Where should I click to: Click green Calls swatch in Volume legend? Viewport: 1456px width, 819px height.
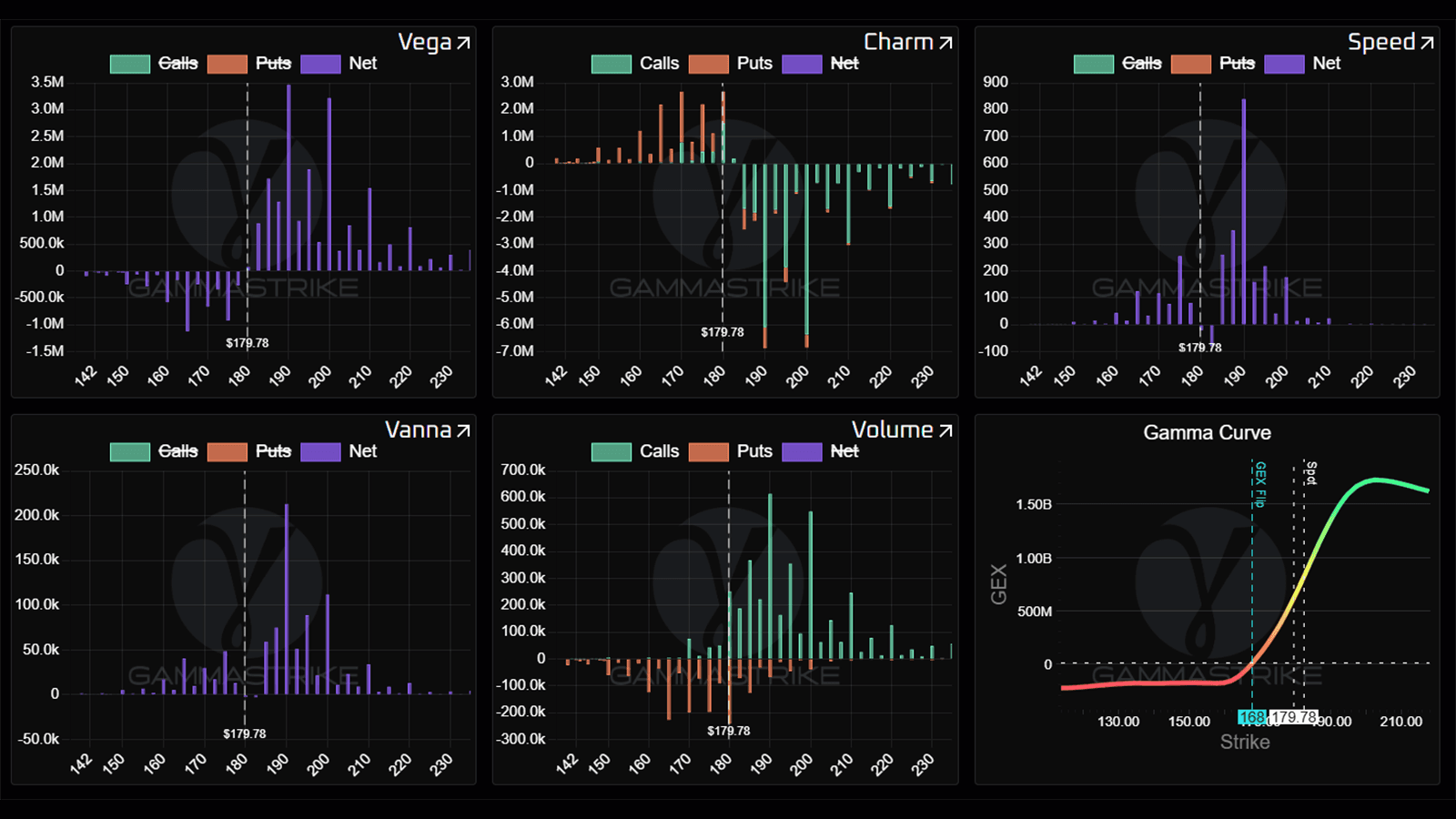click(x=611, y=451)
